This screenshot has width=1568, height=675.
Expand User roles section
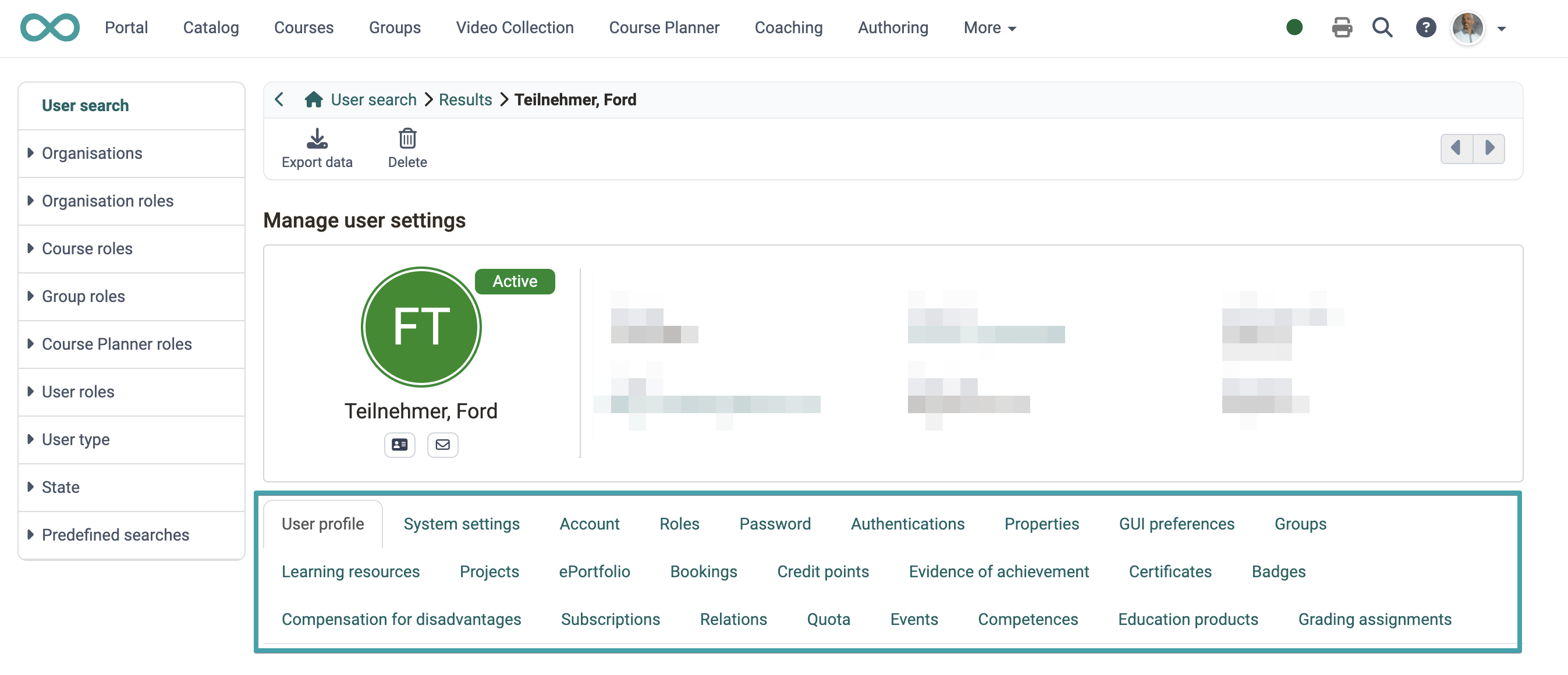pos(132,392)
